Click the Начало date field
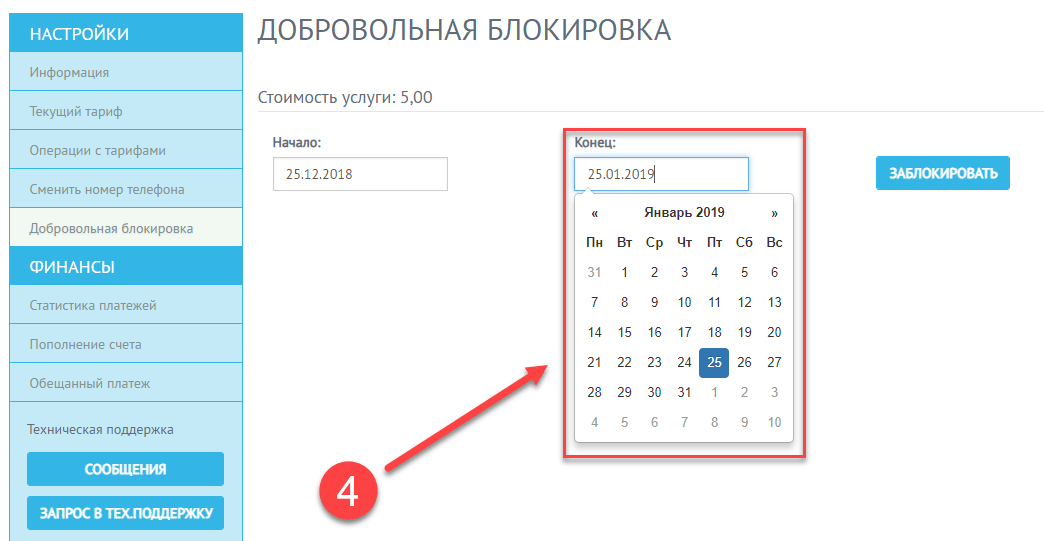This screenshot has width=1044, height=541. [x=360, y=174]
